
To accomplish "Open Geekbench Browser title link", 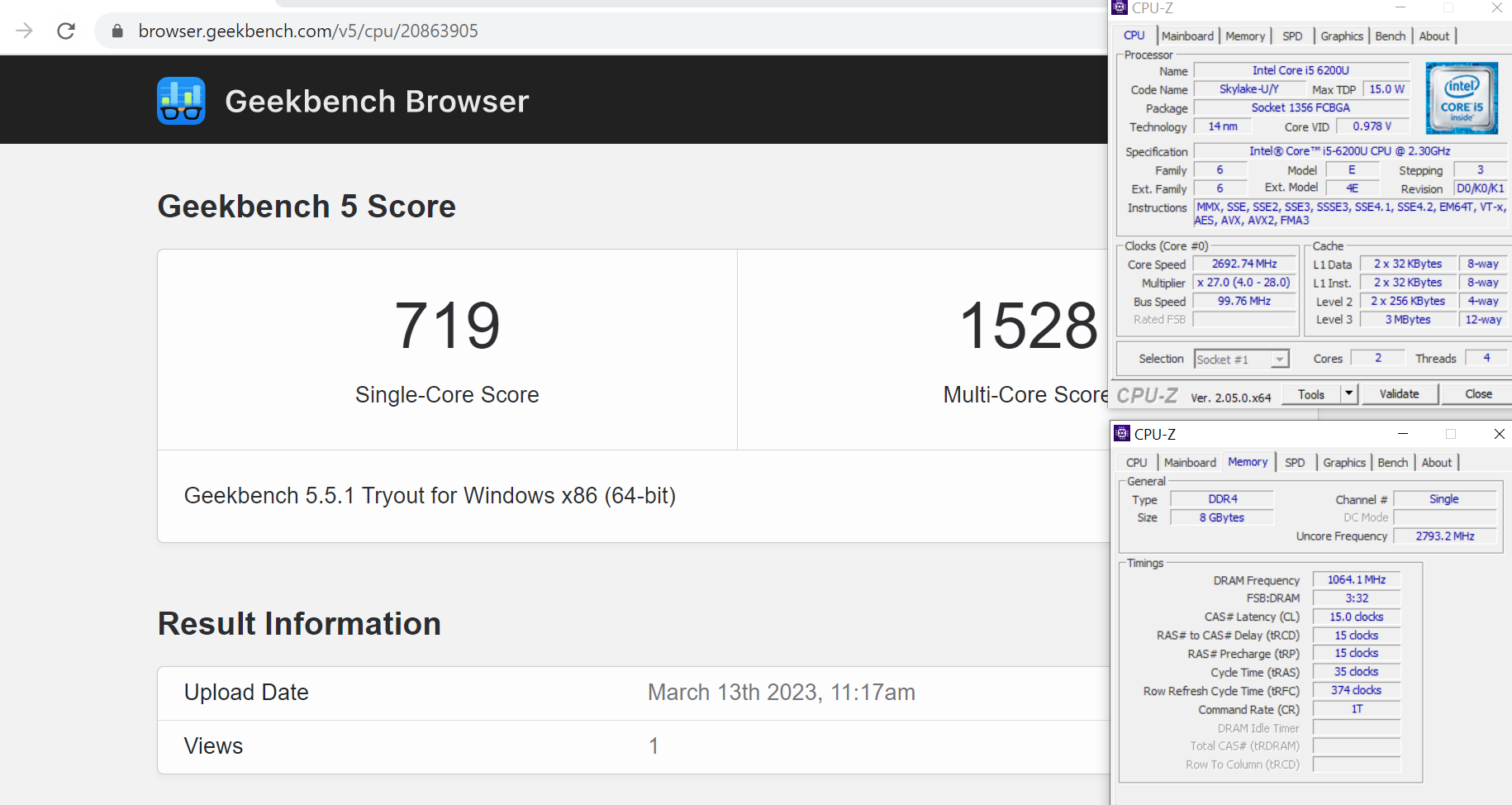I will [x=377, y=101].
